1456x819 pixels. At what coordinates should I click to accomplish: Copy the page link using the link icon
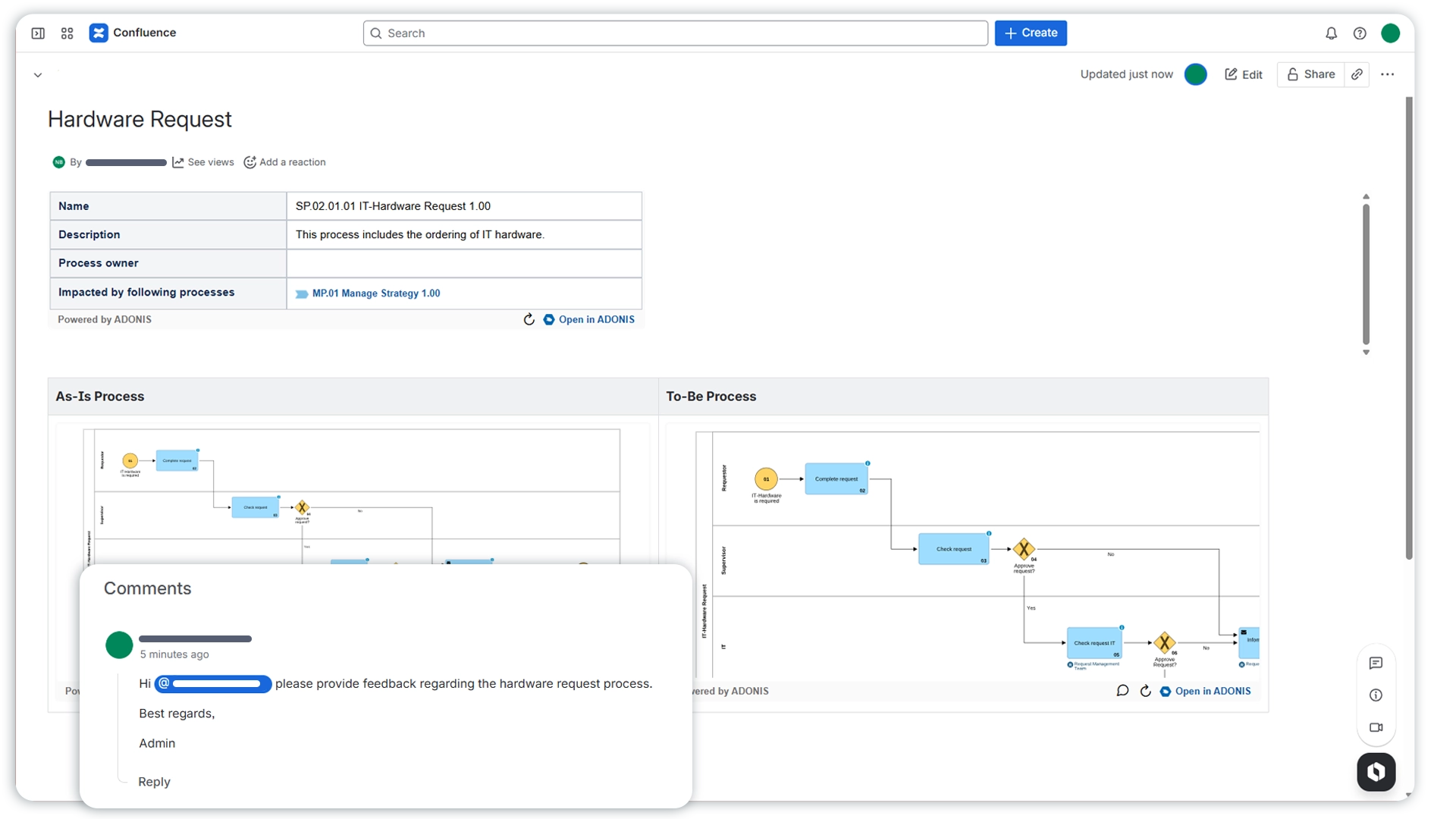pyautogui.click(x=1357, y=74)
